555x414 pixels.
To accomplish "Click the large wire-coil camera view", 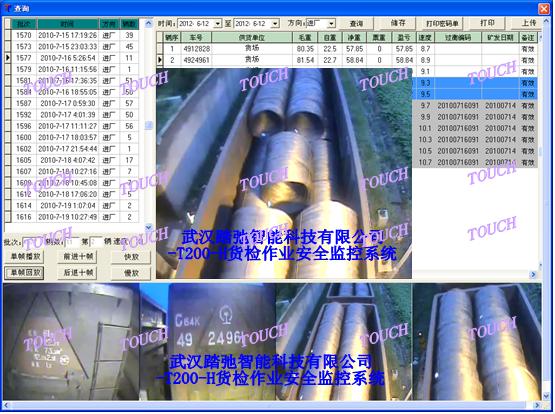I will click(x=284, y=173).
